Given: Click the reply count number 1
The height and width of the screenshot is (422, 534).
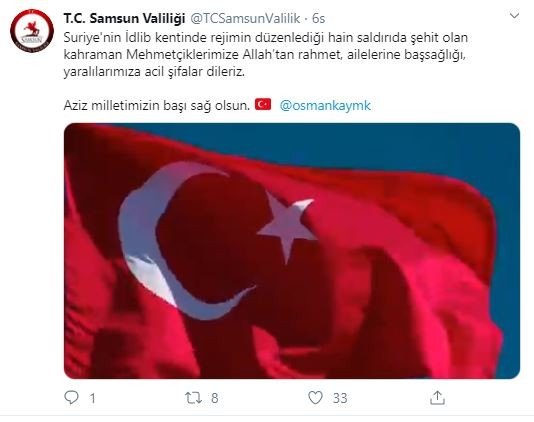Looking at the screenshot, I should pos(92,398).
